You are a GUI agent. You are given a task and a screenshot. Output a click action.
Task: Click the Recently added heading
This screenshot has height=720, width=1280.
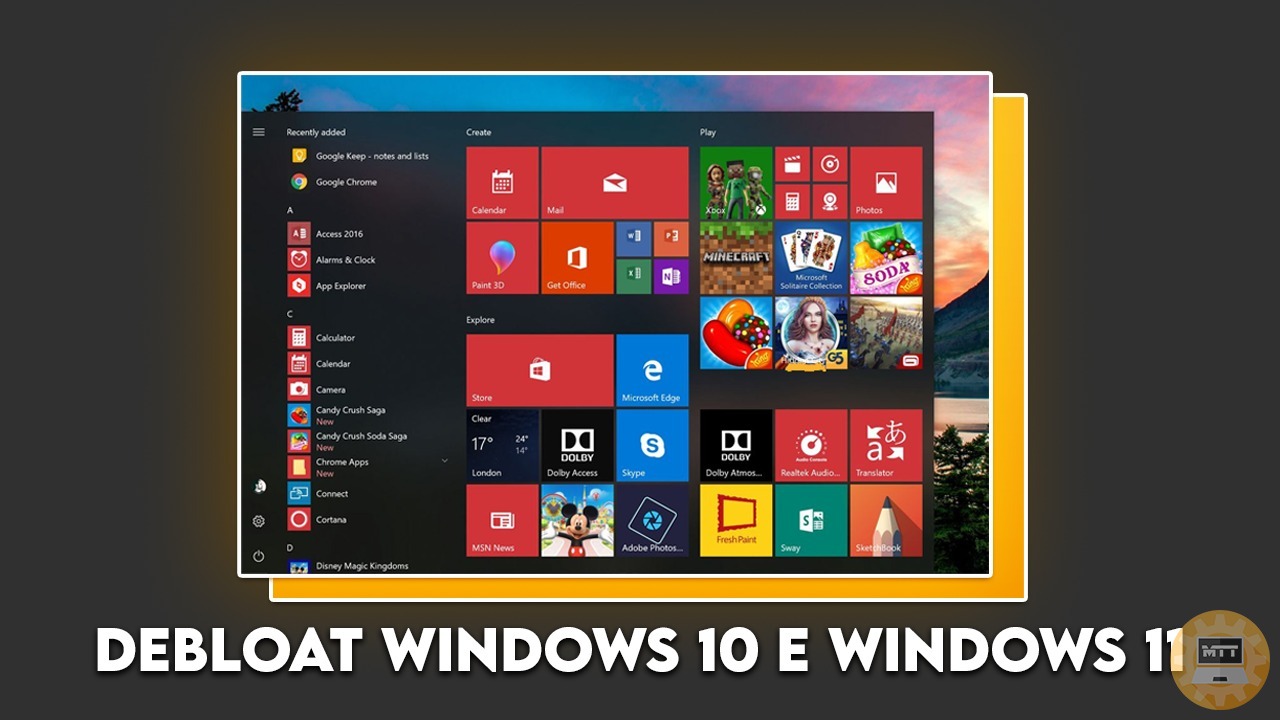click(x=316, y=132)
